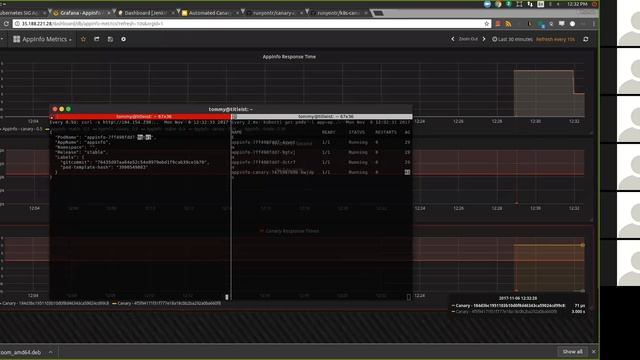
Task: Shift time range forward with right arrow
Action: [484, 39]
